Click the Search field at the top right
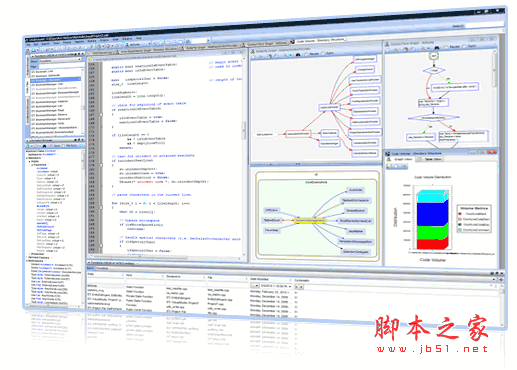 484,24
